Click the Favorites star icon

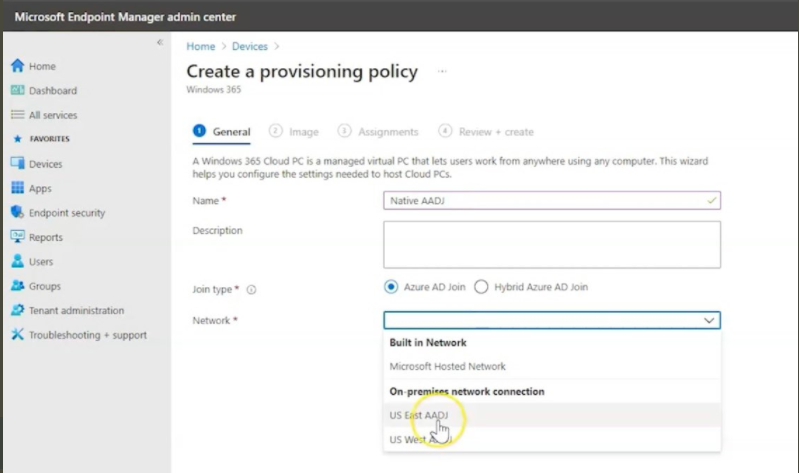click(x=18, y=139)
